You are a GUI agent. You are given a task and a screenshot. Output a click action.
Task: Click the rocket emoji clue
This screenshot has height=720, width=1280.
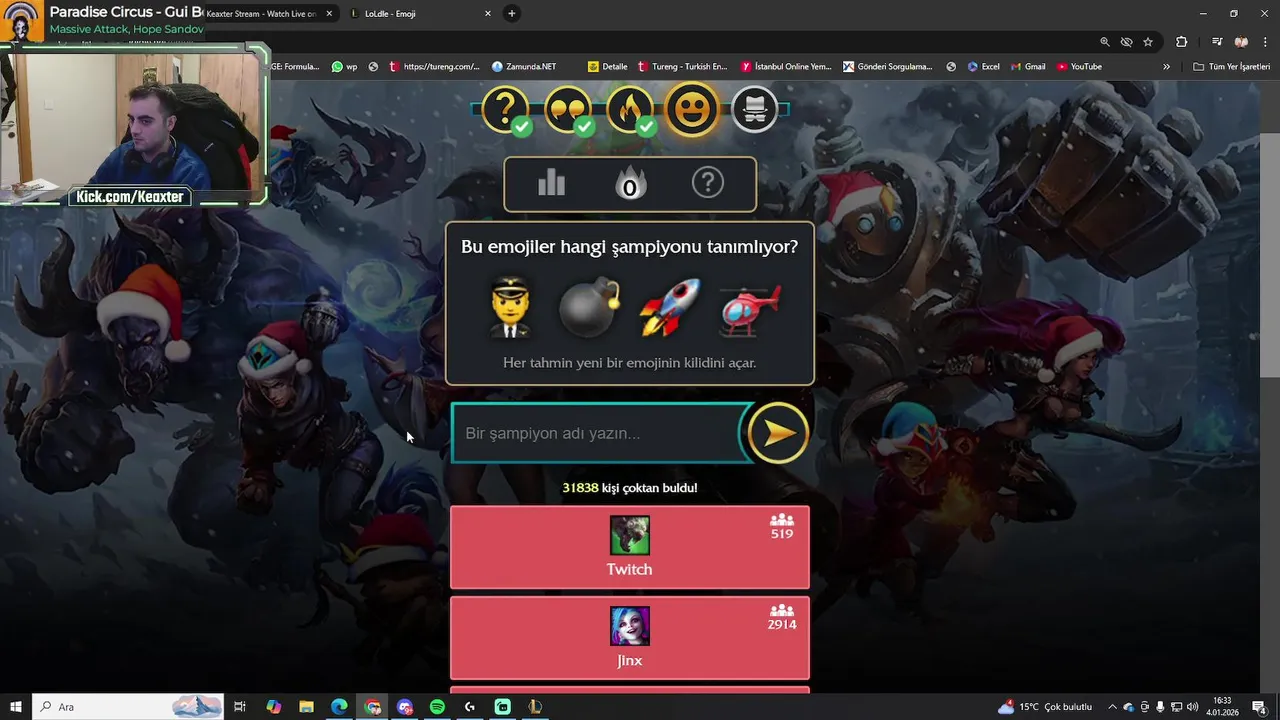(670, 308)
